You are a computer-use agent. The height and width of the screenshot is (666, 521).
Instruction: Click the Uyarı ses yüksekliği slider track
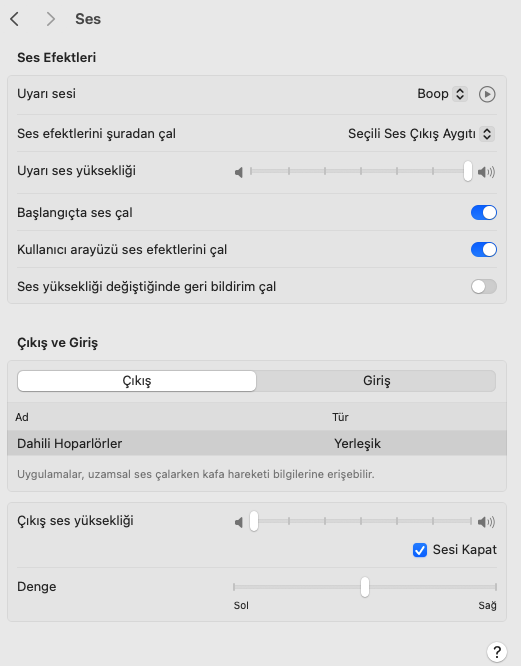click(361, 171)
